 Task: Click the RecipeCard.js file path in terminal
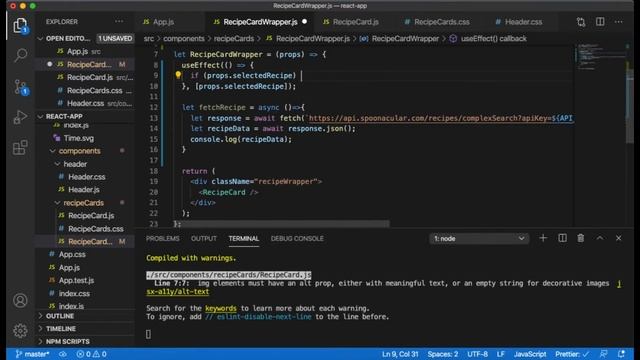[229, 275]
